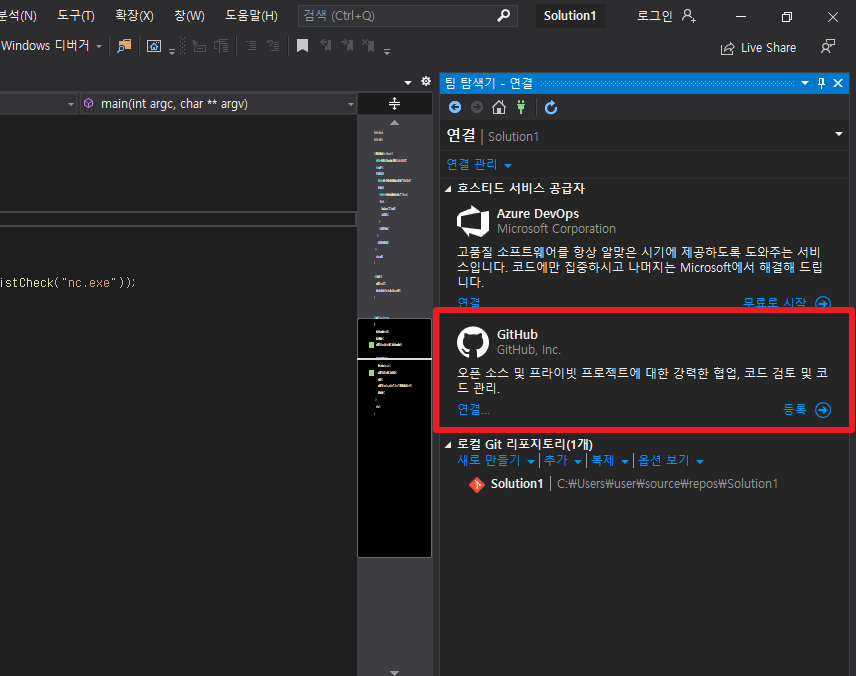This screenshot has height=676, width=856.
Task: Close the Team Explorer panel
Action: coord(838,83)
